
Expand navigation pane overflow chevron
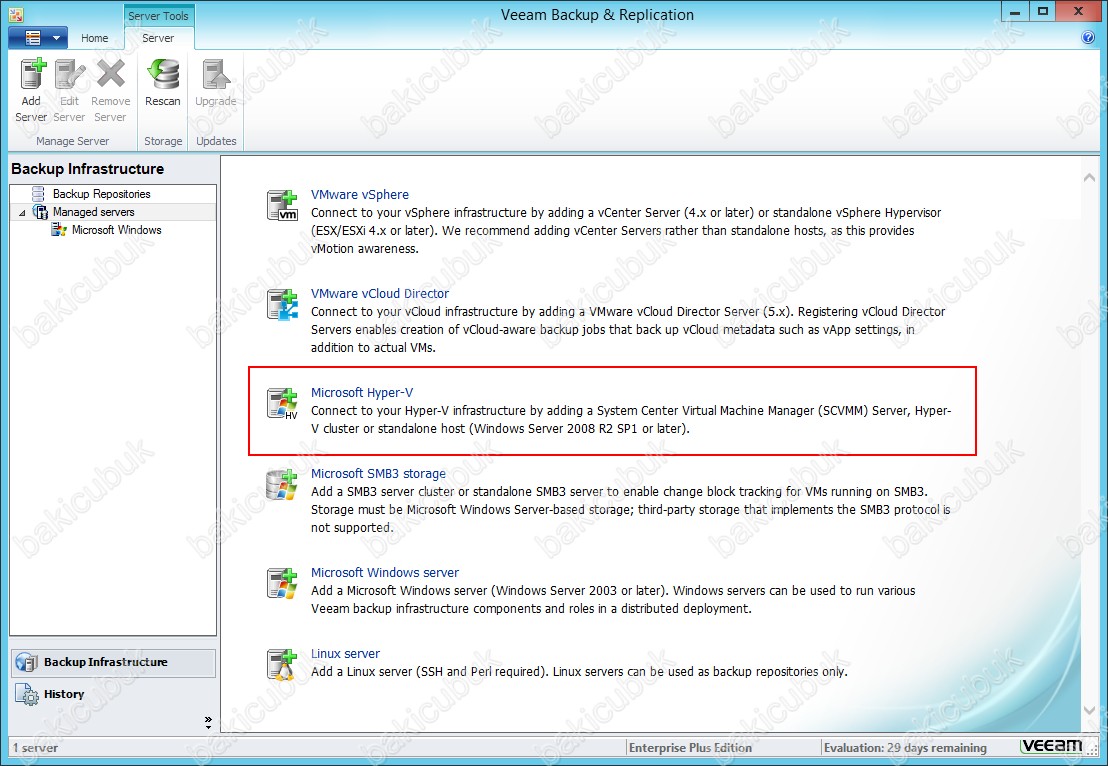[208, 722]
